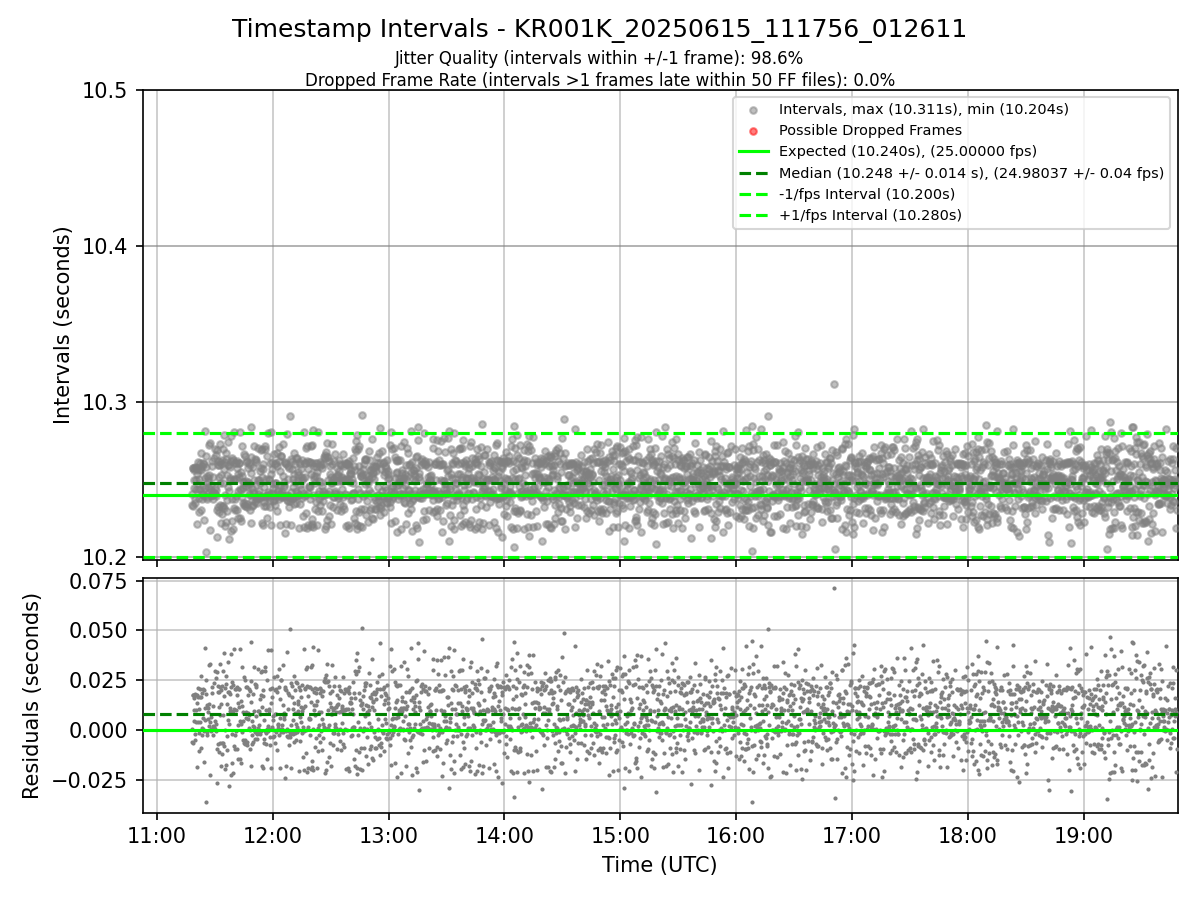Screen dimensions: 1200x900
Task: Click legend entry 'Possible Dropped Frames'
Action: tap(870, 130)
